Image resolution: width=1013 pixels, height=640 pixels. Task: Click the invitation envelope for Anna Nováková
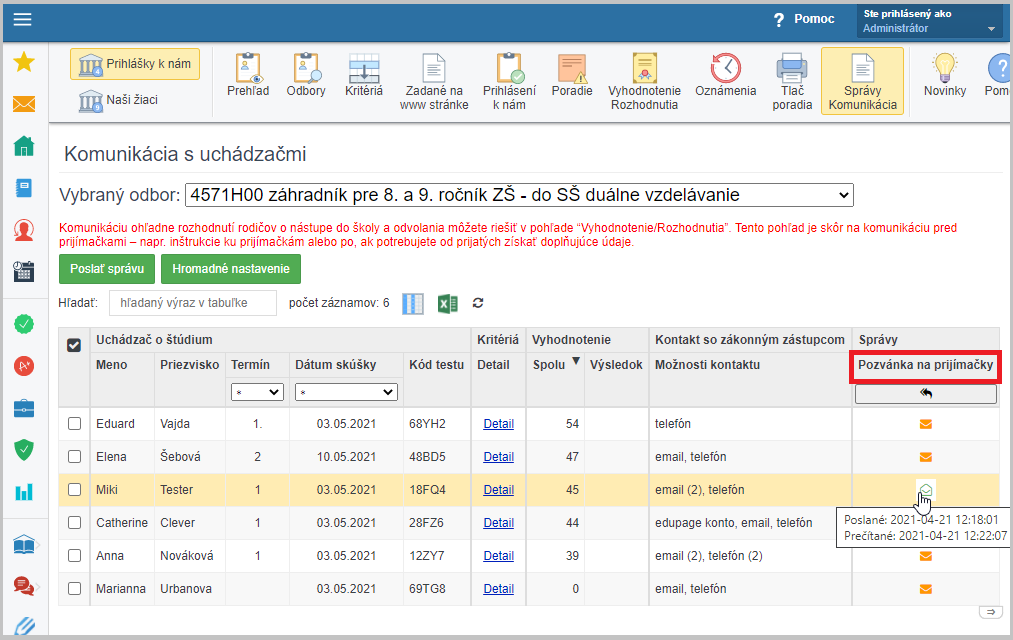(926, 556)
